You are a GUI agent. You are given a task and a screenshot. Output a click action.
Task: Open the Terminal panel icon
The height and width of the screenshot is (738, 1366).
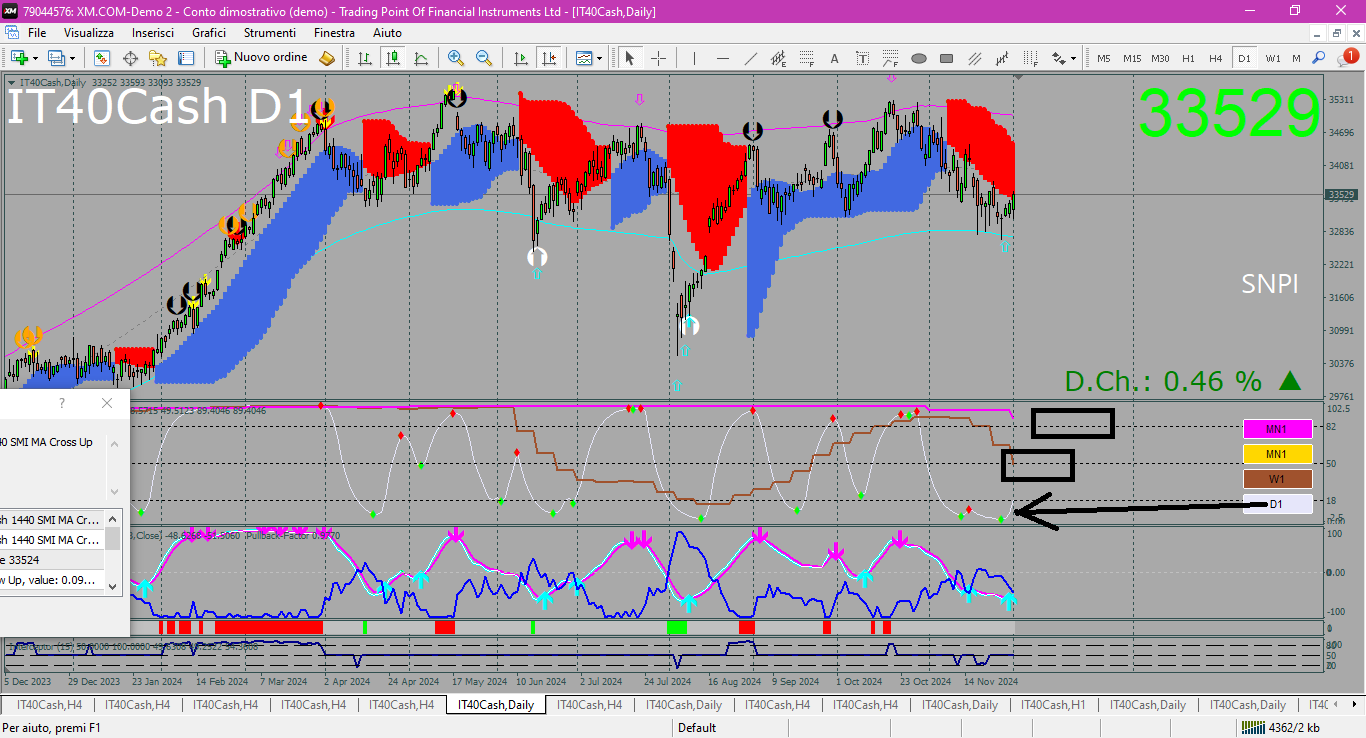pos(186,58)
